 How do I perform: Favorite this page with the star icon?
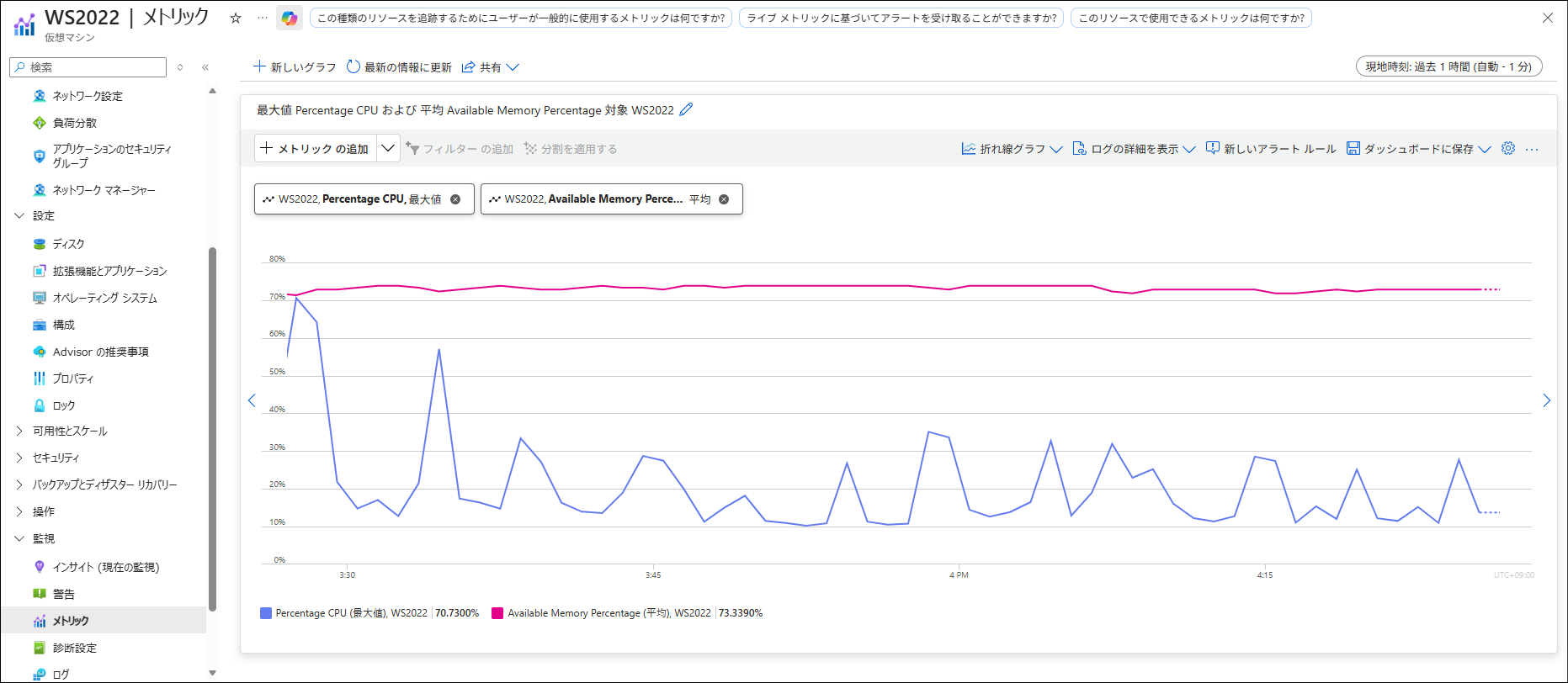236,18
